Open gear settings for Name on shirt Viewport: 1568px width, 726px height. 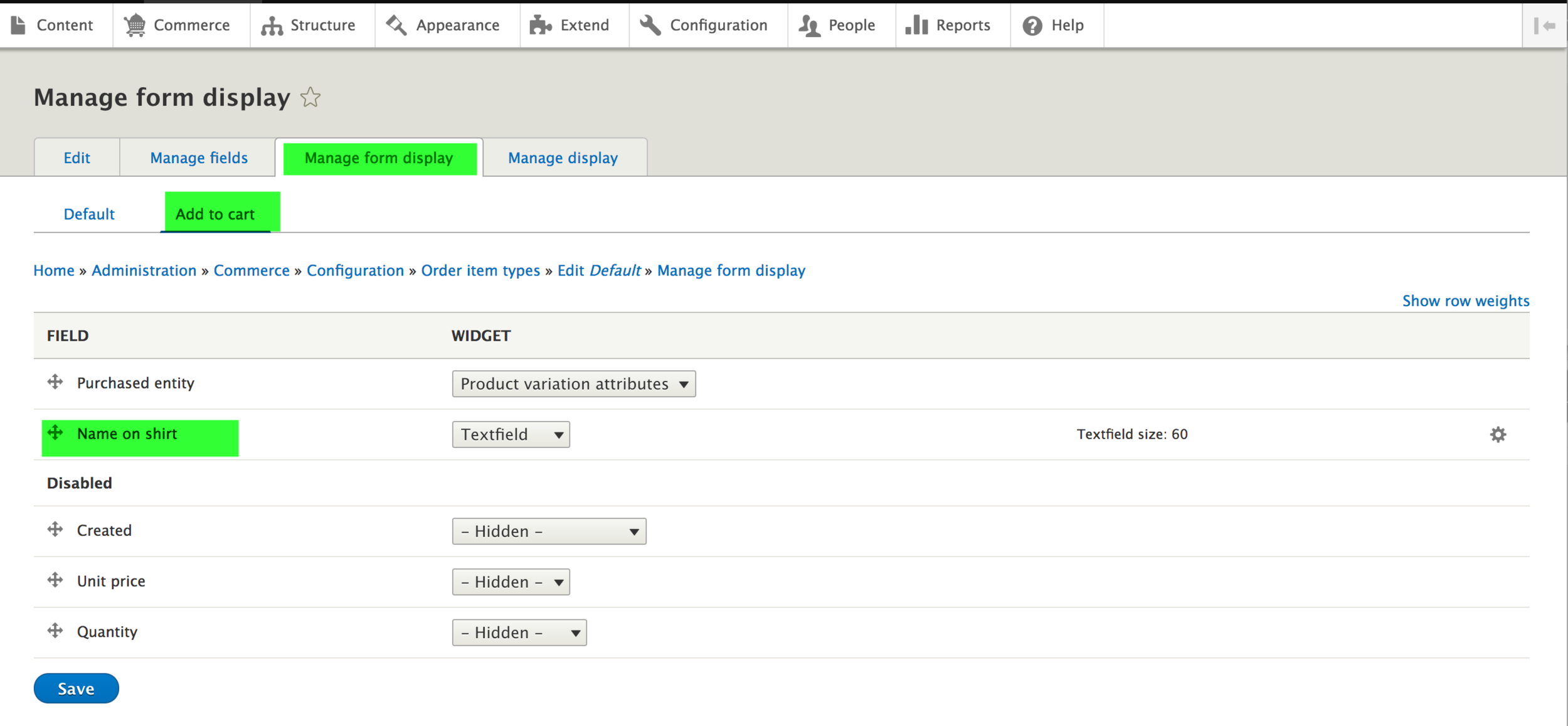click(1498, 434)
